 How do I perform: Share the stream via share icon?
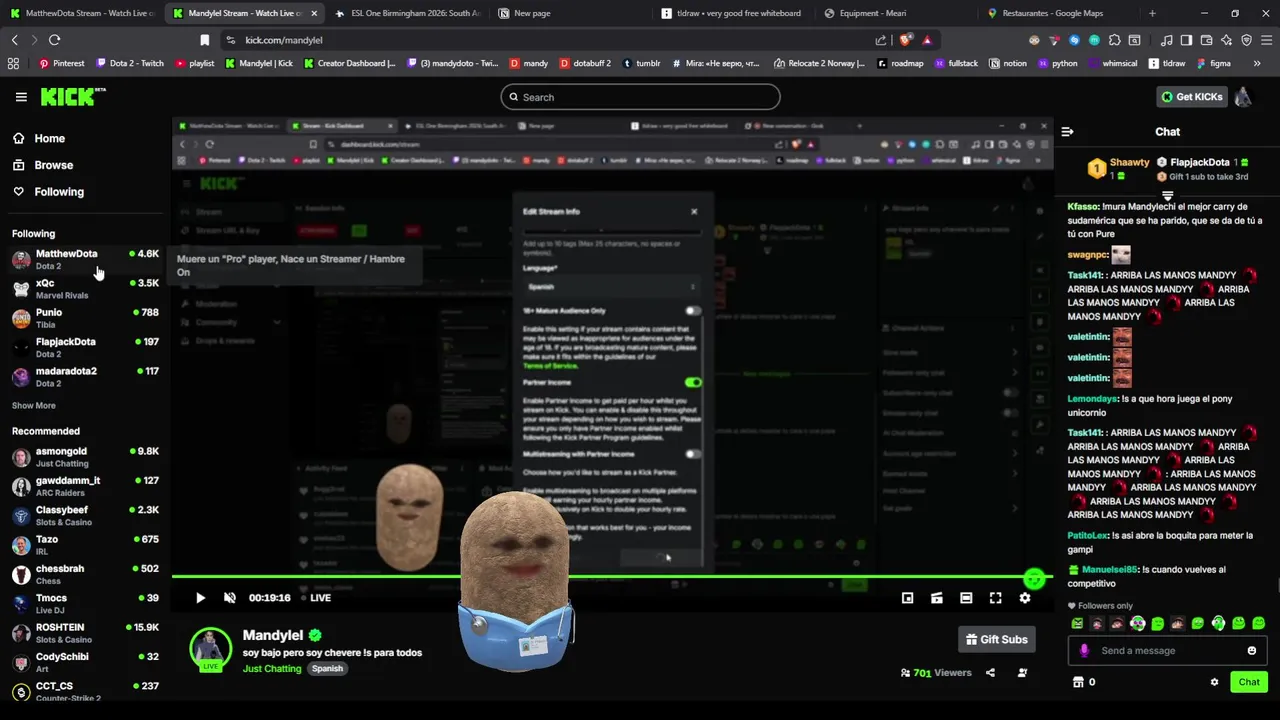[x=990, y=673]
